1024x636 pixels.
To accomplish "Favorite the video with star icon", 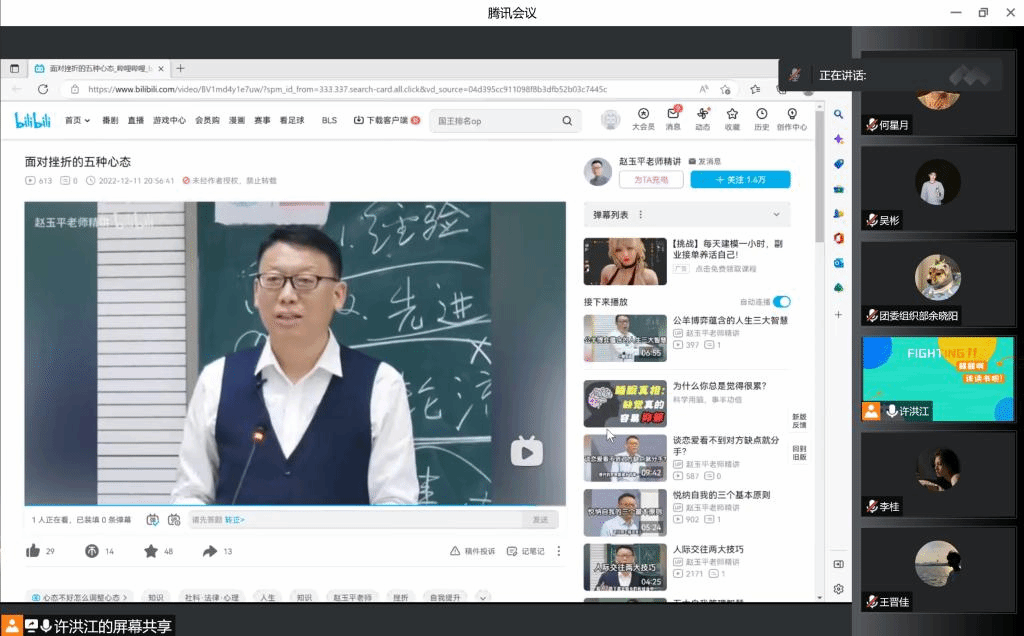I will tap(151, 551).
